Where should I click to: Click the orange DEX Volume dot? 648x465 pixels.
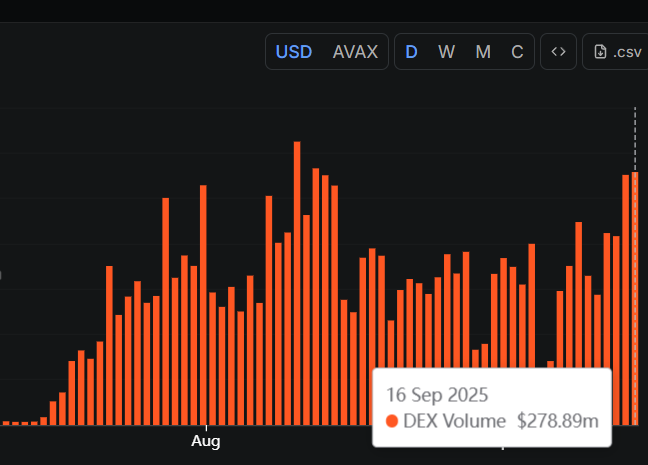pyautogui.click(x=392, y=421)
